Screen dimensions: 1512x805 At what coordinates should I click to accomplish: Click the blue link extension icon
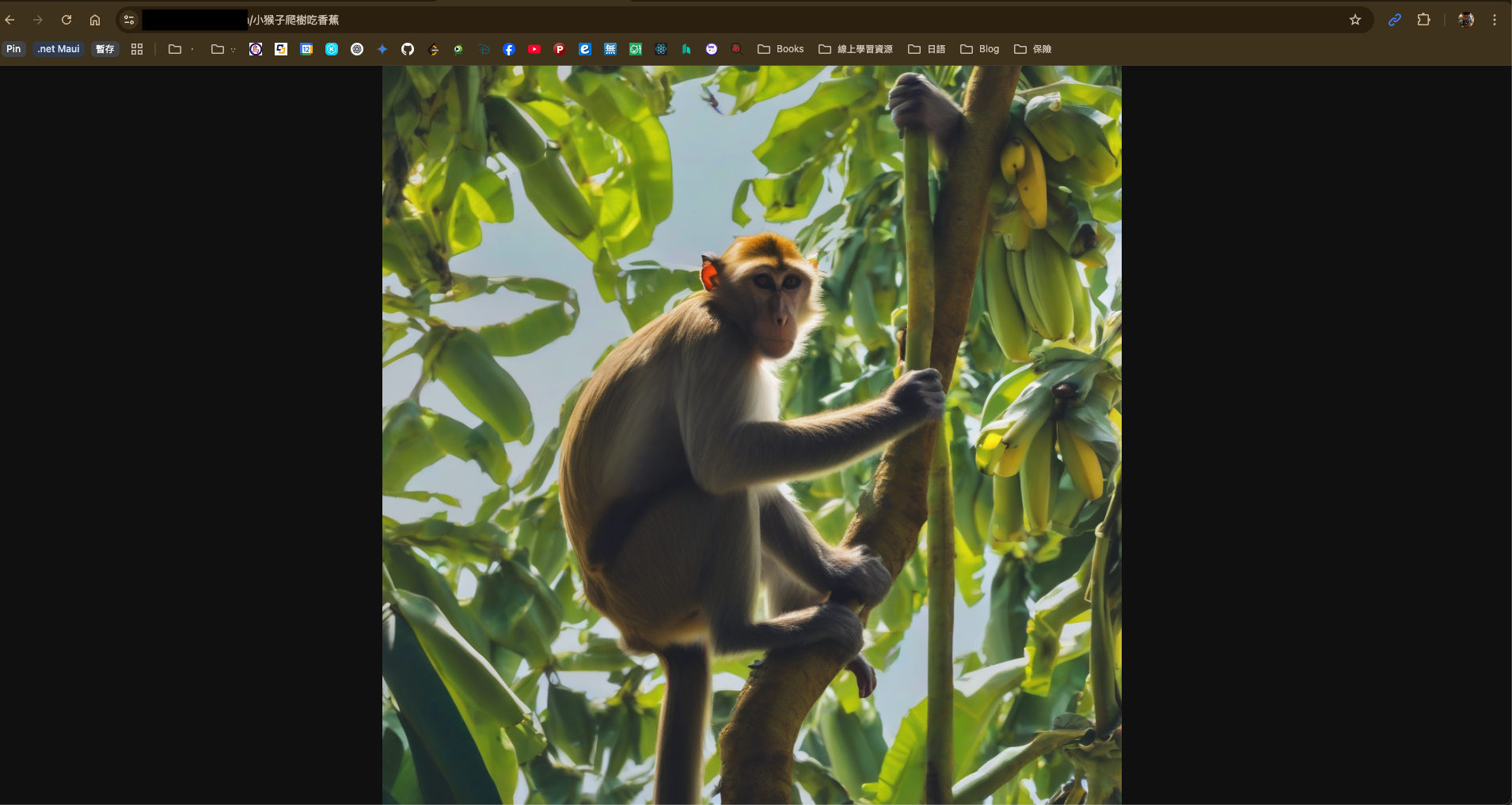[x=1395, y=20]
